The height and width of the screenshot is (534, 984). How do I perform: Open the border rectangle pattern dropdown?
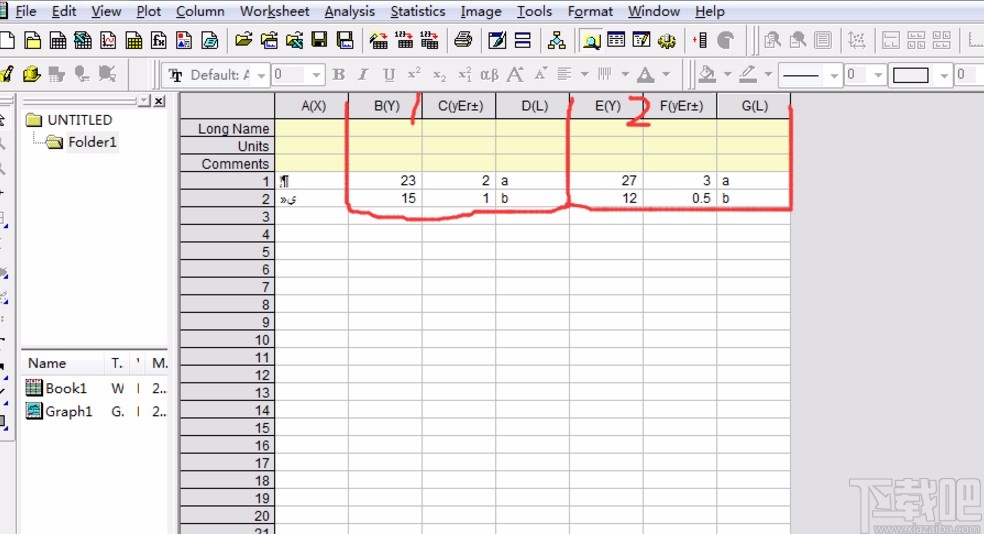click(x=944, y=75)
